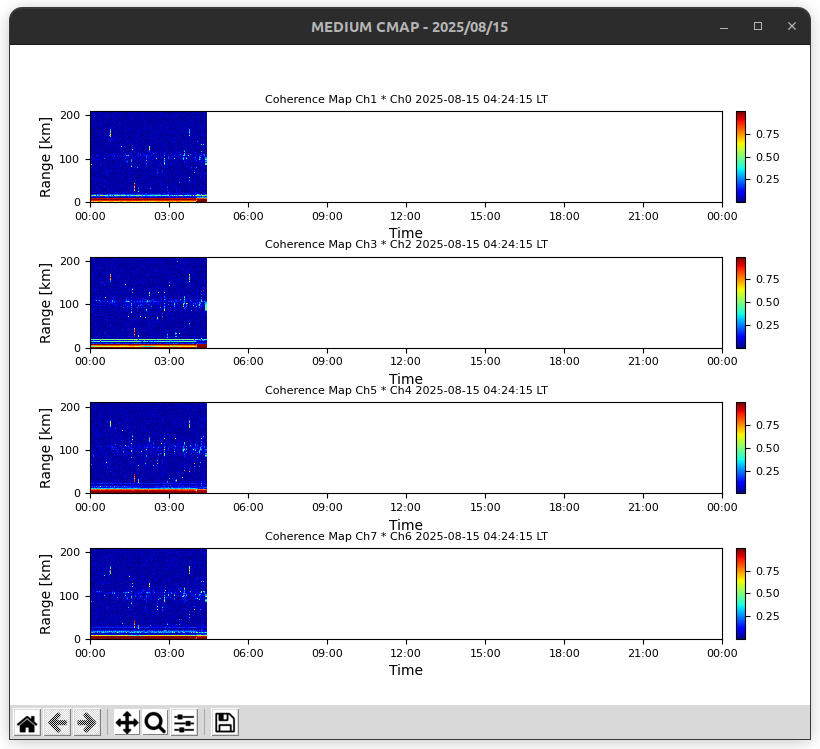Viewport: 820px width, 749px height.
Task: Click '0.50' on the Ch3 * Ch2 colorbar
Action: tap(768, 302)
